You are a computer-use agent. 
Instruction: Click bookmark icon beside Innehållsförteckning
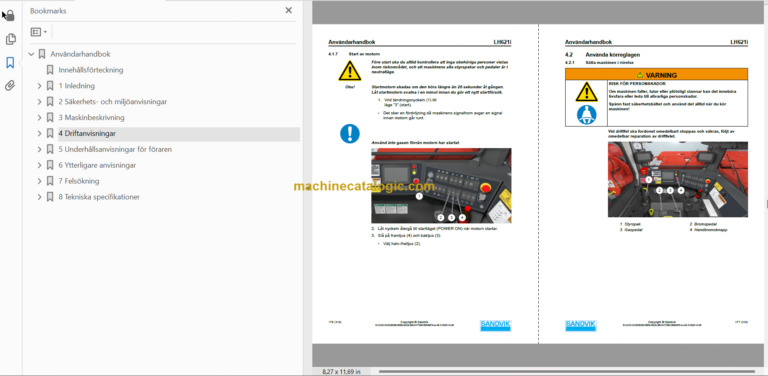pos(50,70)
